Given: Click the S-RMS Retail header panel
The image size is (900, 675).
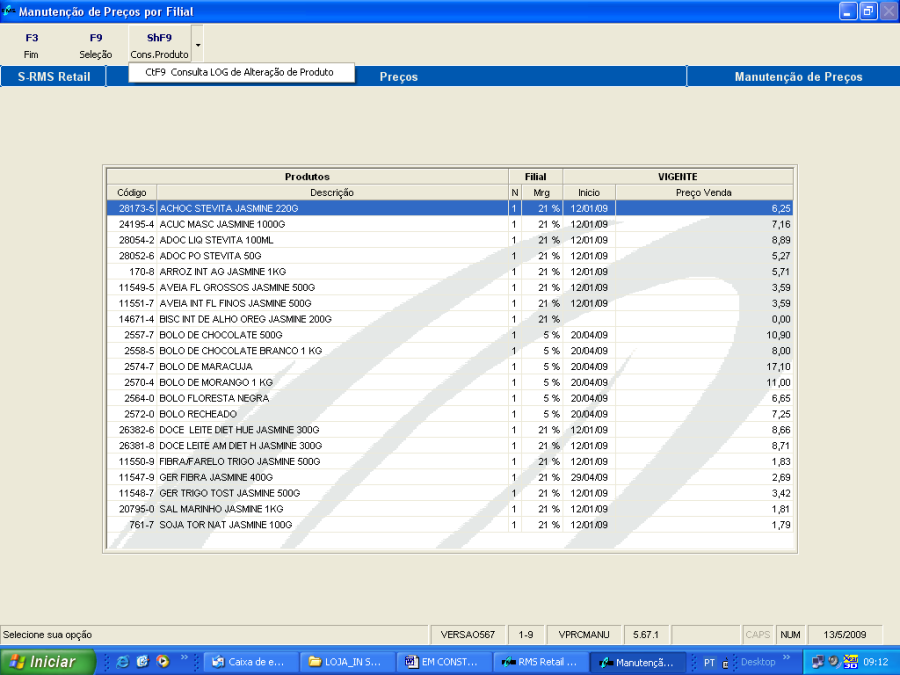Looking at the screenshot, I should coord(54,77).
